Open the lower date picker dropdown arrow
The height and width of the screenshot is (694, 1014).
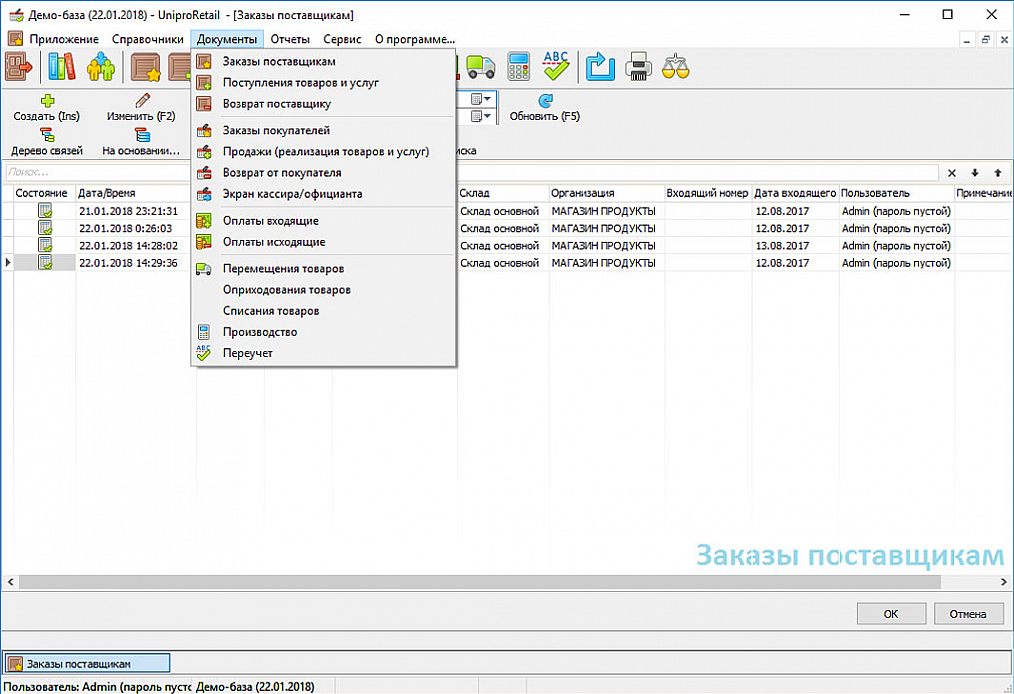pos(488,116)
